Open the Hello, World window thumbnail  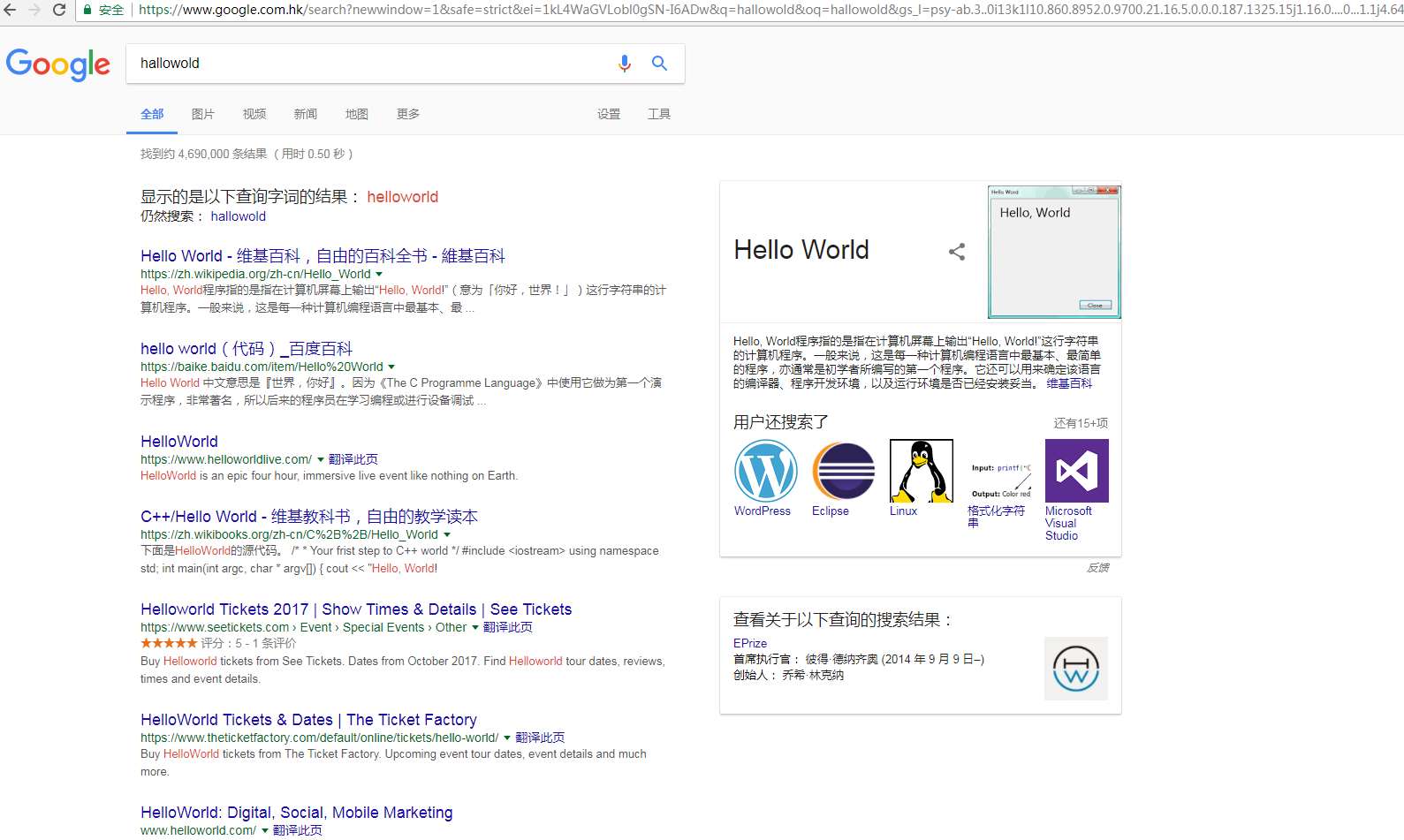coord(1054,252)
